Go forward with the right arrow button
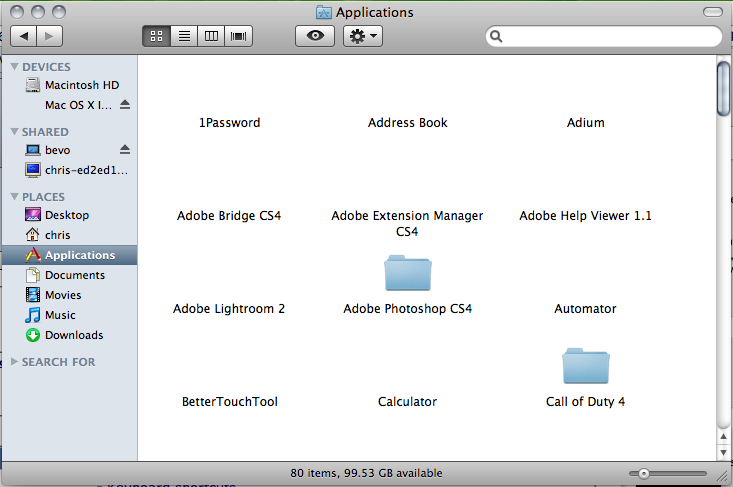The width and height of the screenshot is (733, 487). [x=50, y=36]
